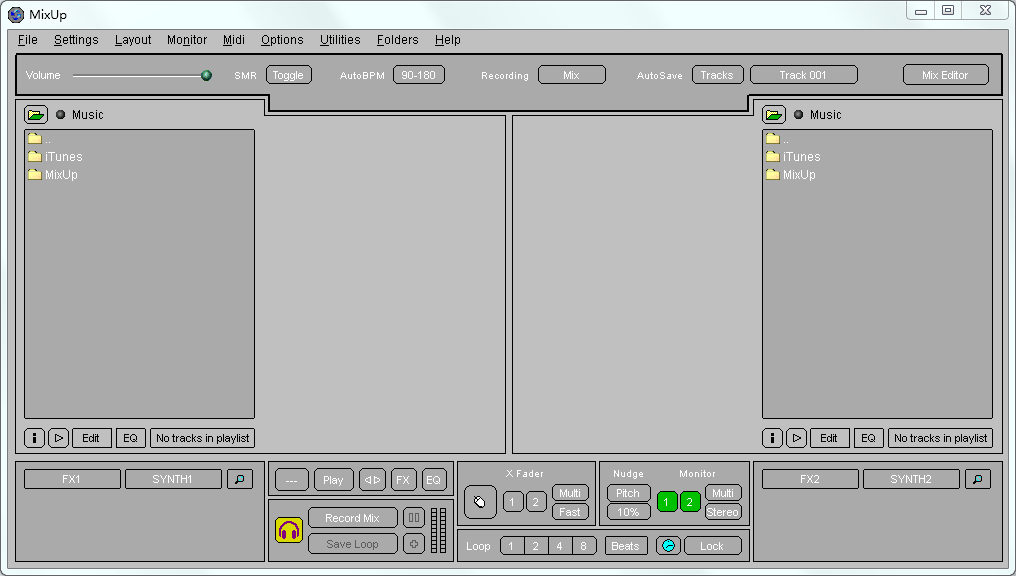Set Loop length to 8
Viewport: 1016px width, 576px height.
coord(584,546)
